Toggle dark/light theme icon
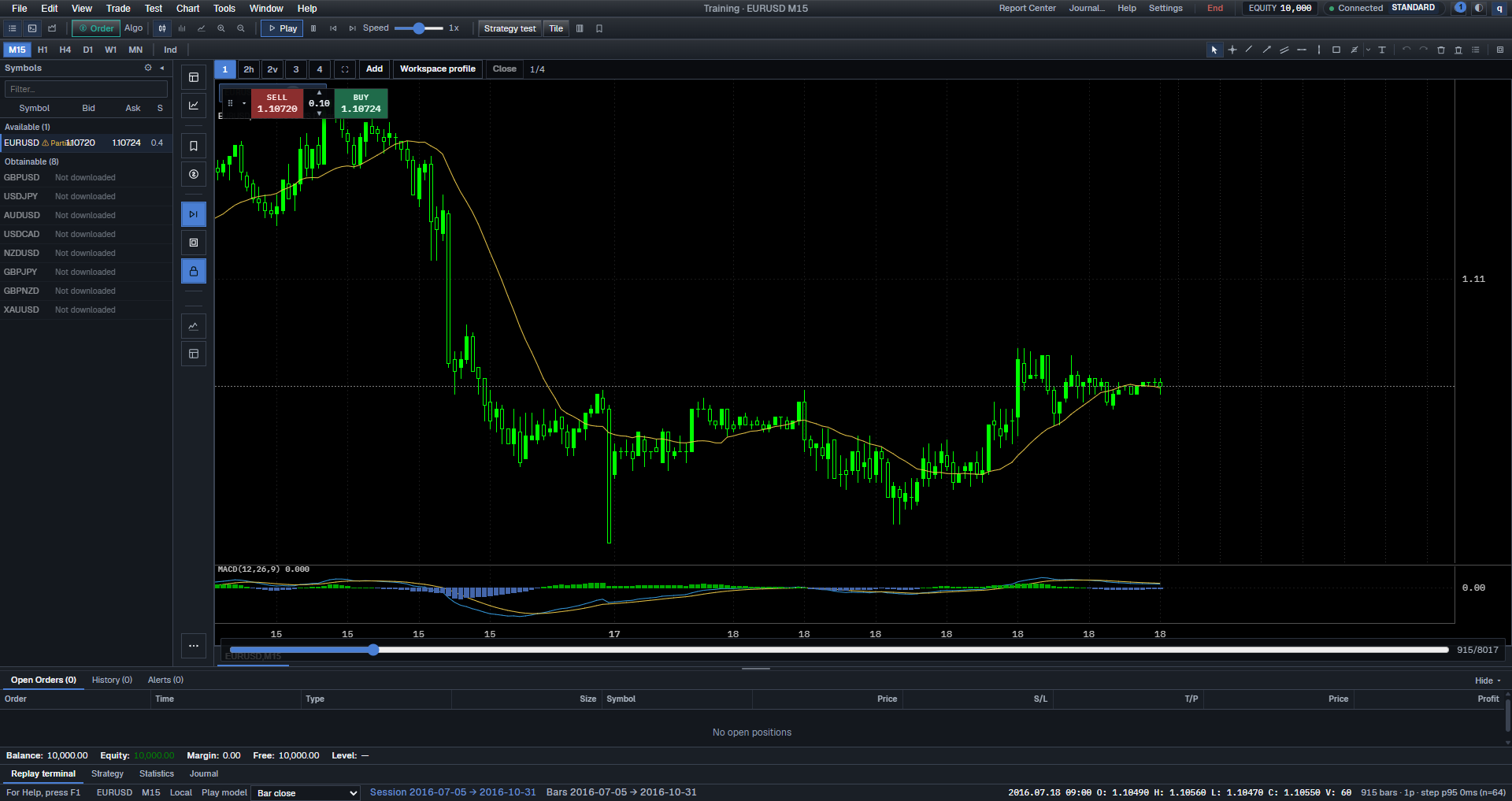The width and height of the screenshot is (1512, 801). (x=1479, y=8)
